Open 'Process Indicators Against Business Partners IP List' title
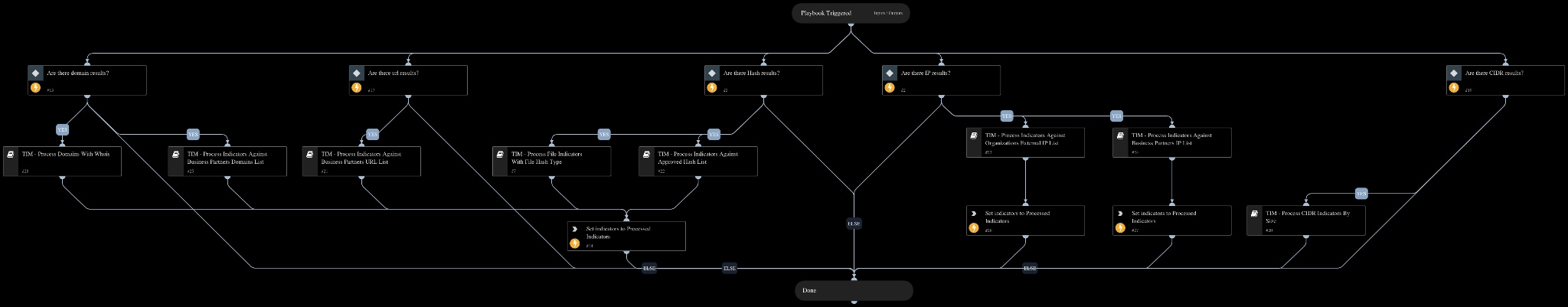 point(1171,139)
